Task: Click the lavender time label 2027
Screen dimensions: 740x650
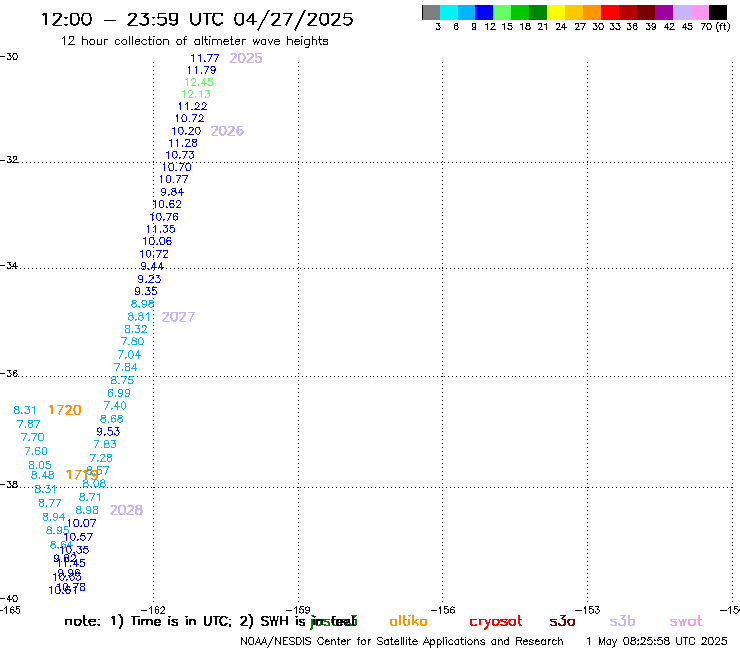Action: coord(178,317)
